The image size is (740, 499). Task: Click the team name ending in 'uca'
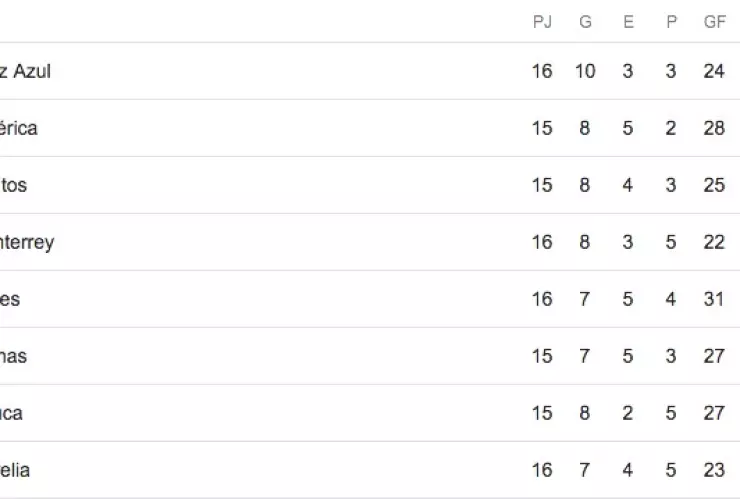pos(12,413)
